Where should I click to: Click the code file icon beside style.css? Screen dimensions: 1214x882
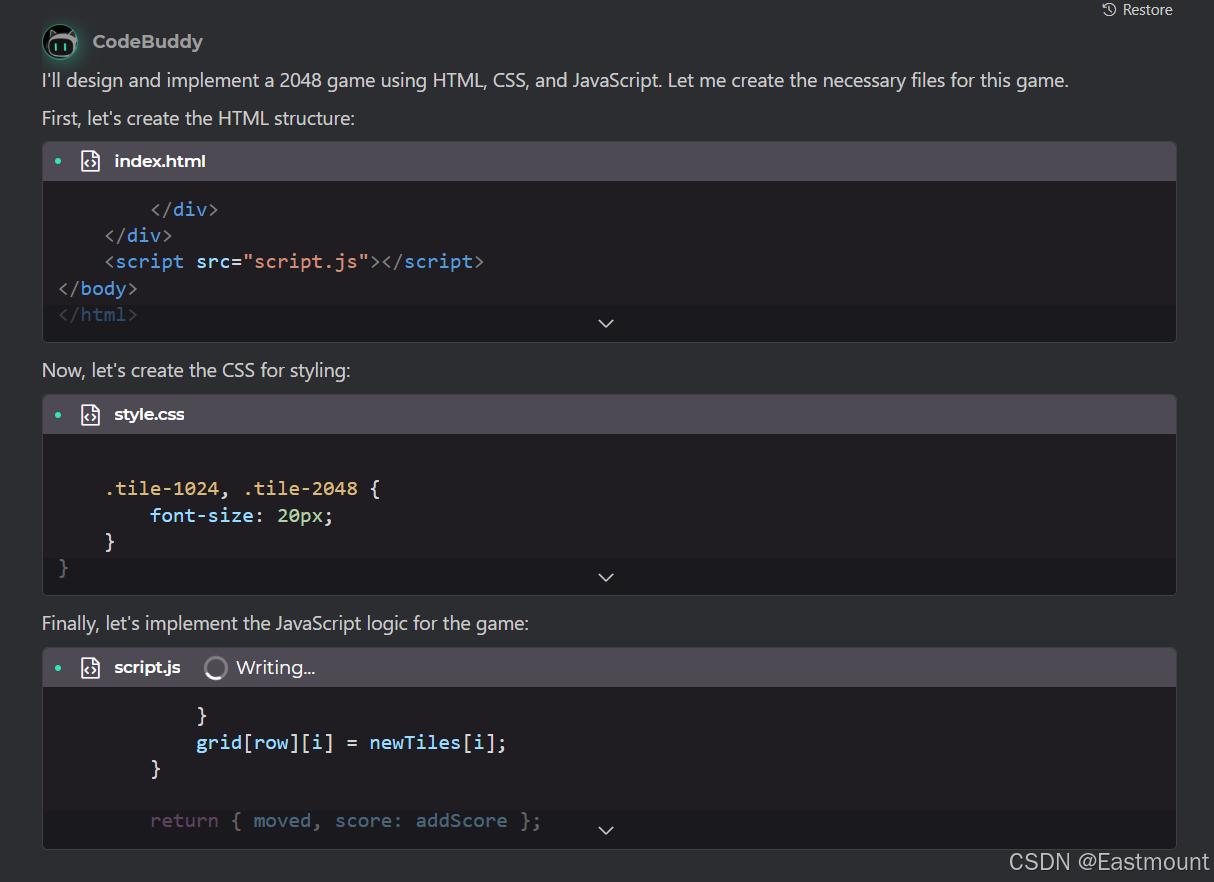point(90,413)
